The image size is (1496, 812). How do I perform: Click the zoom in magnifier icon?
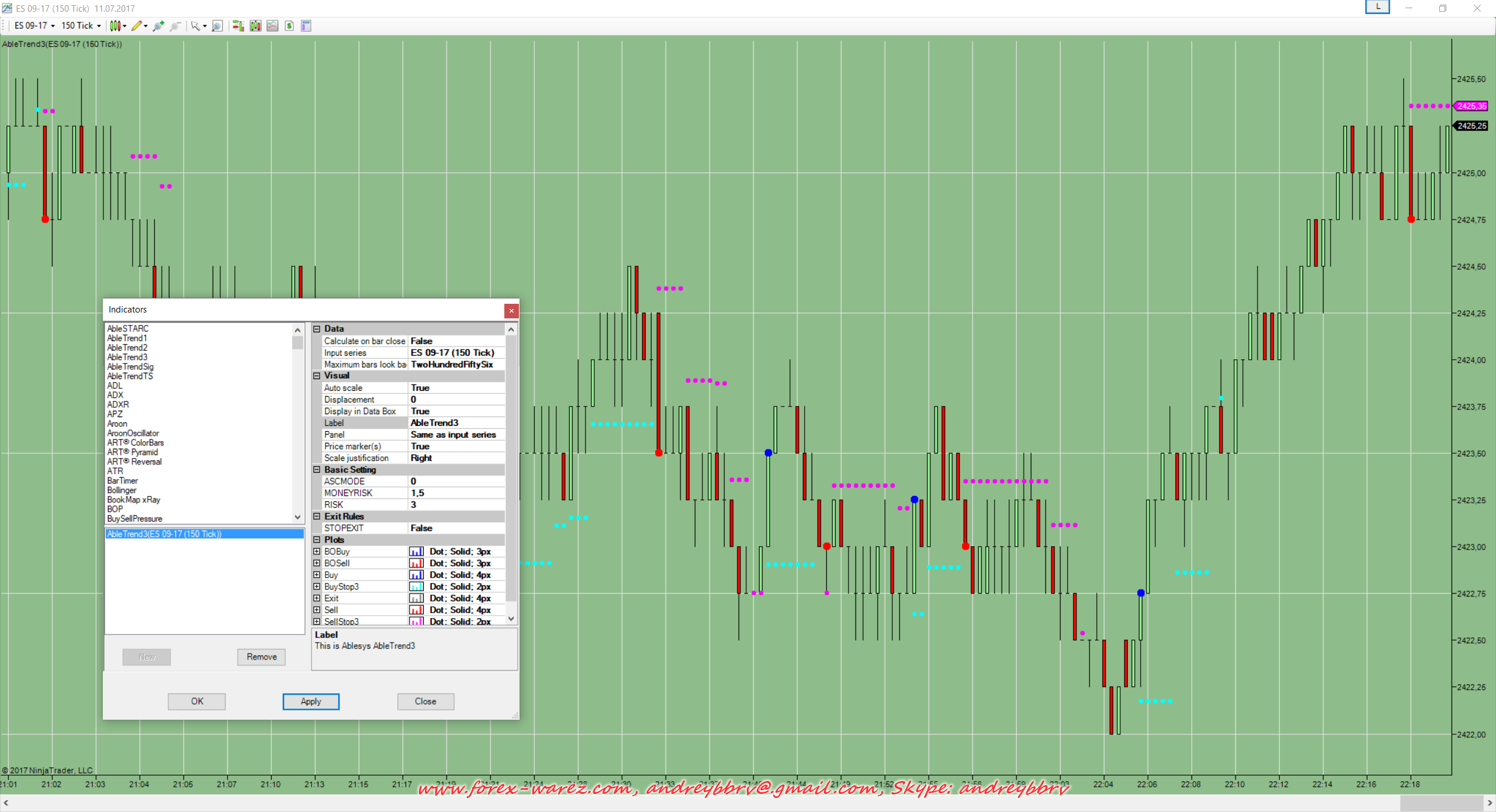pyautogui.click(x=158, y=26)
